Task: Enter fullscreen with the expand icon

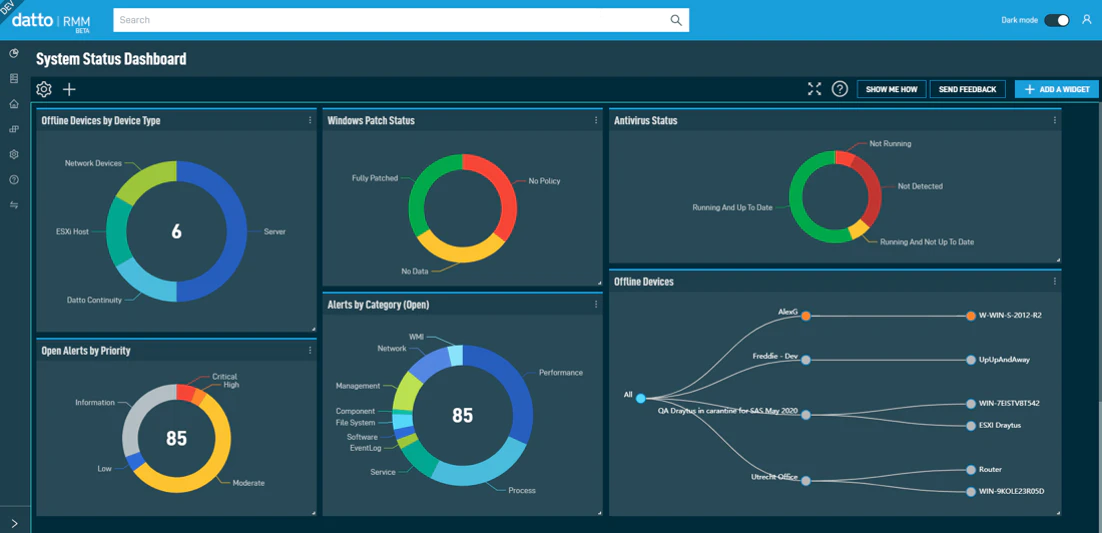Action: [x=814, y=89]
